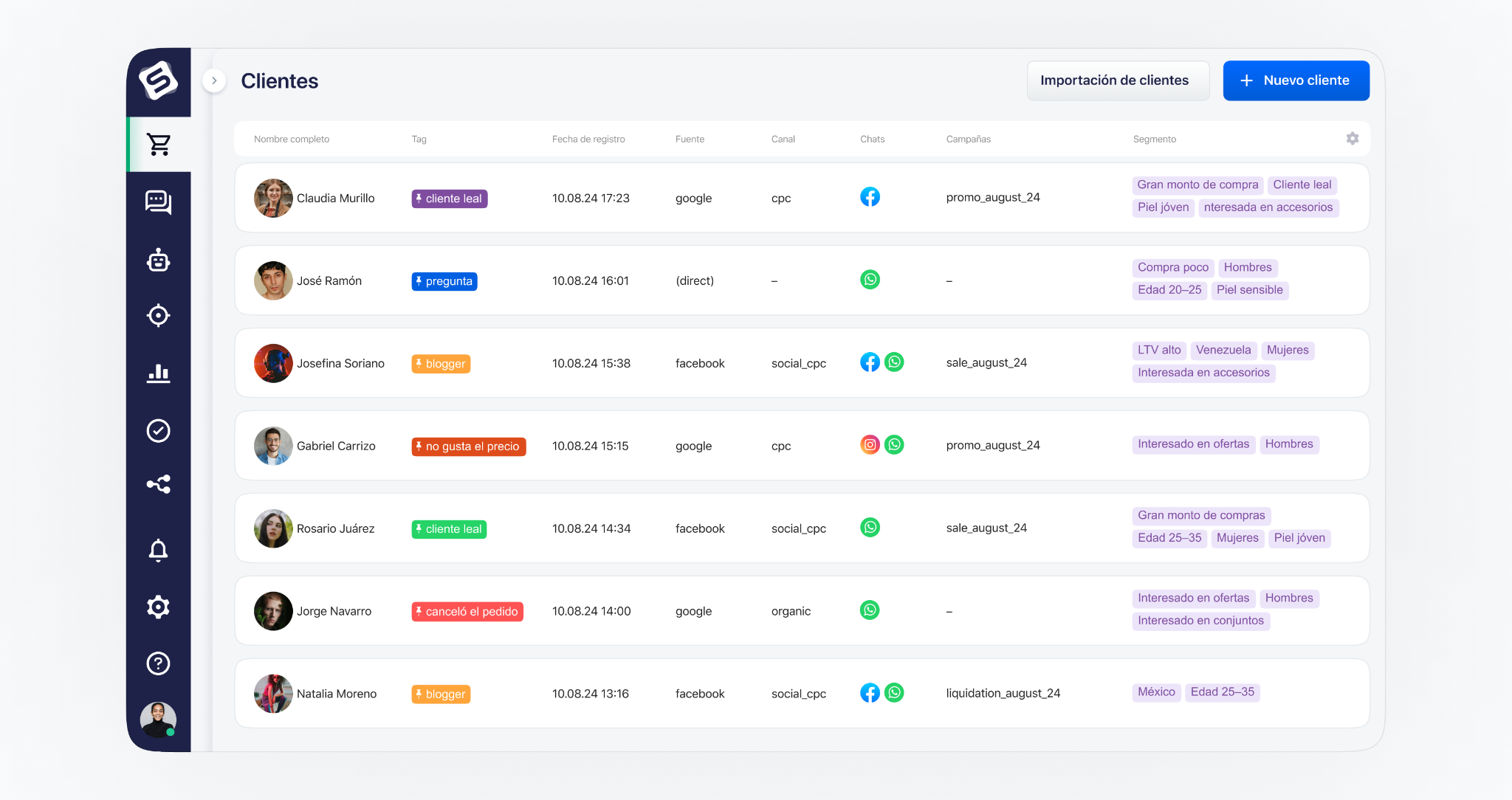
Task: Open the Facebook chat for Claudia Murillo
Action: 870,197
